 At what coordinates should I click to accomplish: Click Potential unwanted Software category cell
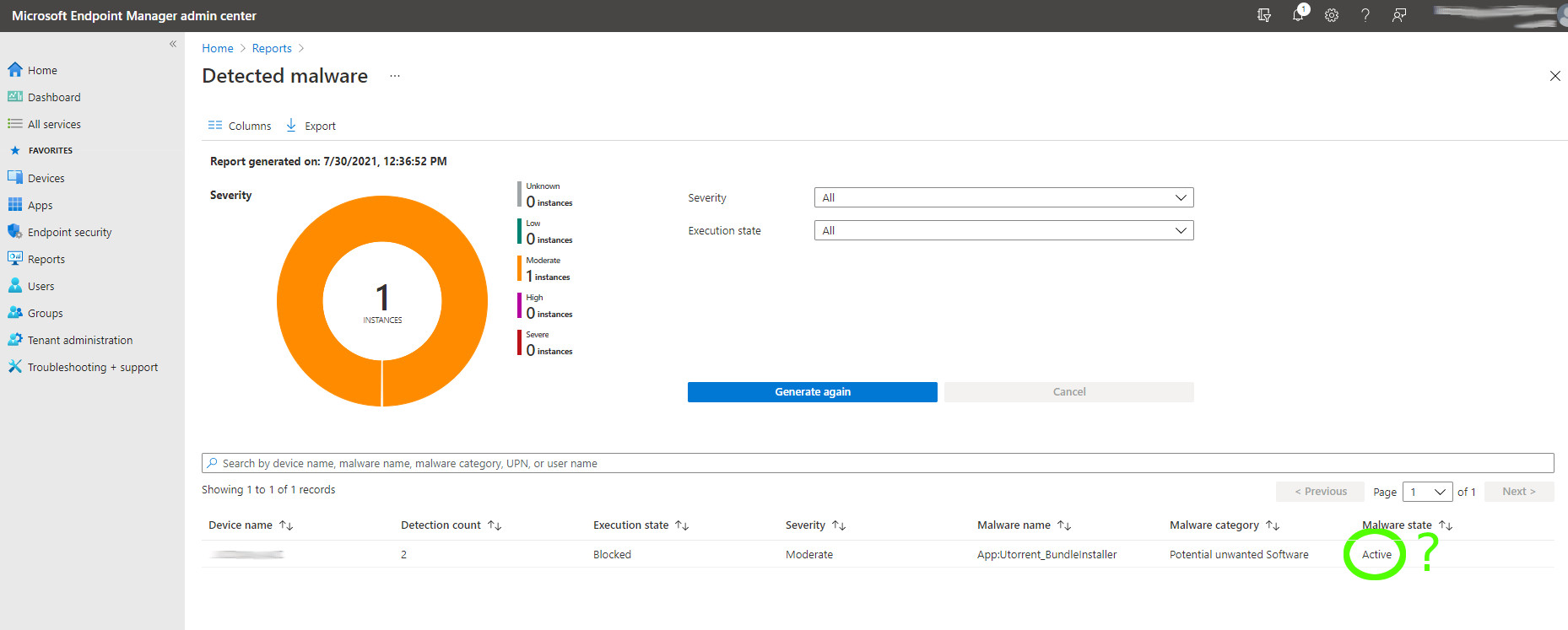pyautogui.click(x=1239, y=554)
